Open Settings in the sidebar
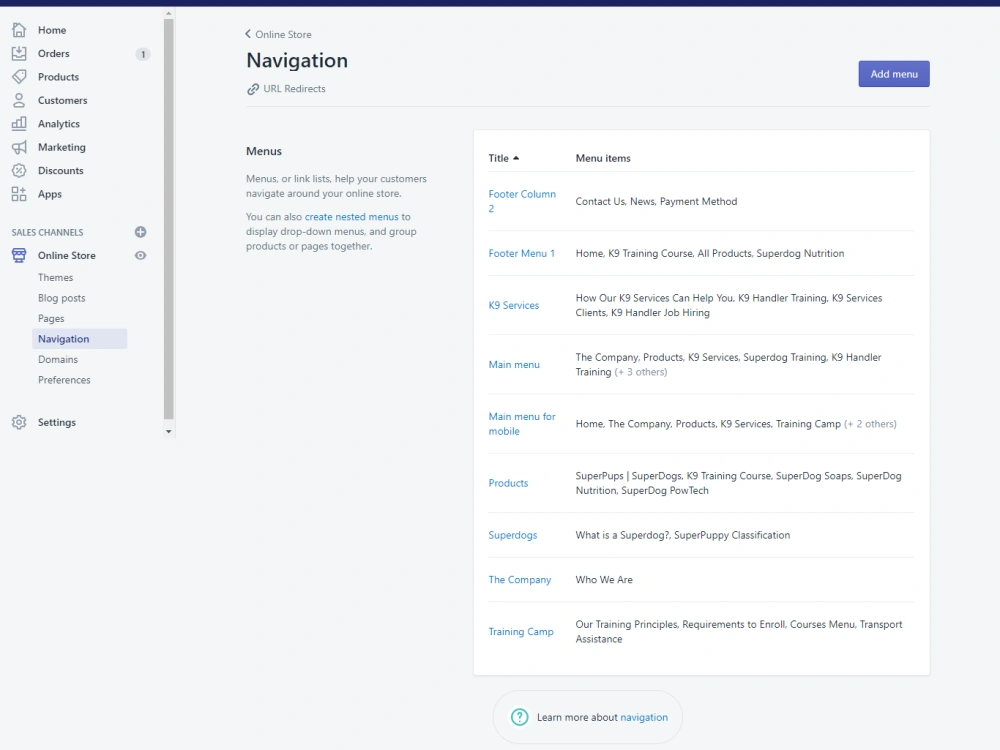1000x750 pixels. click(57, 422)
